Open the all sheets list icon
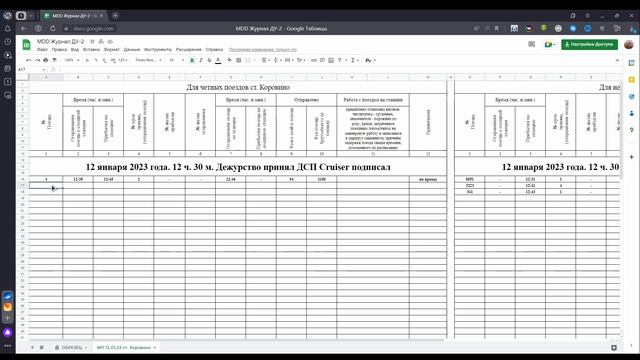Screen dimensions: 640x360 (x=42, y=347)
